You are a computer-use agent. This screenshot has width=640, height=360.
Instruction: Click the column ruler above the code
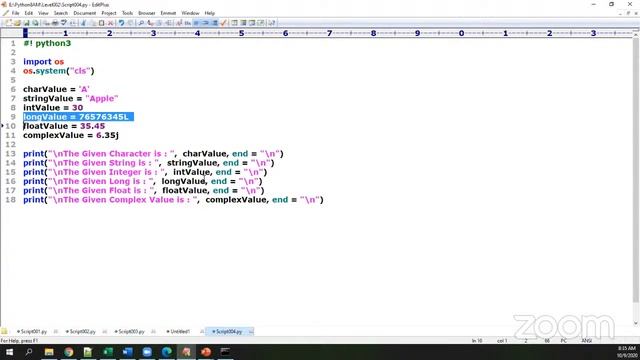pos(316,33)
